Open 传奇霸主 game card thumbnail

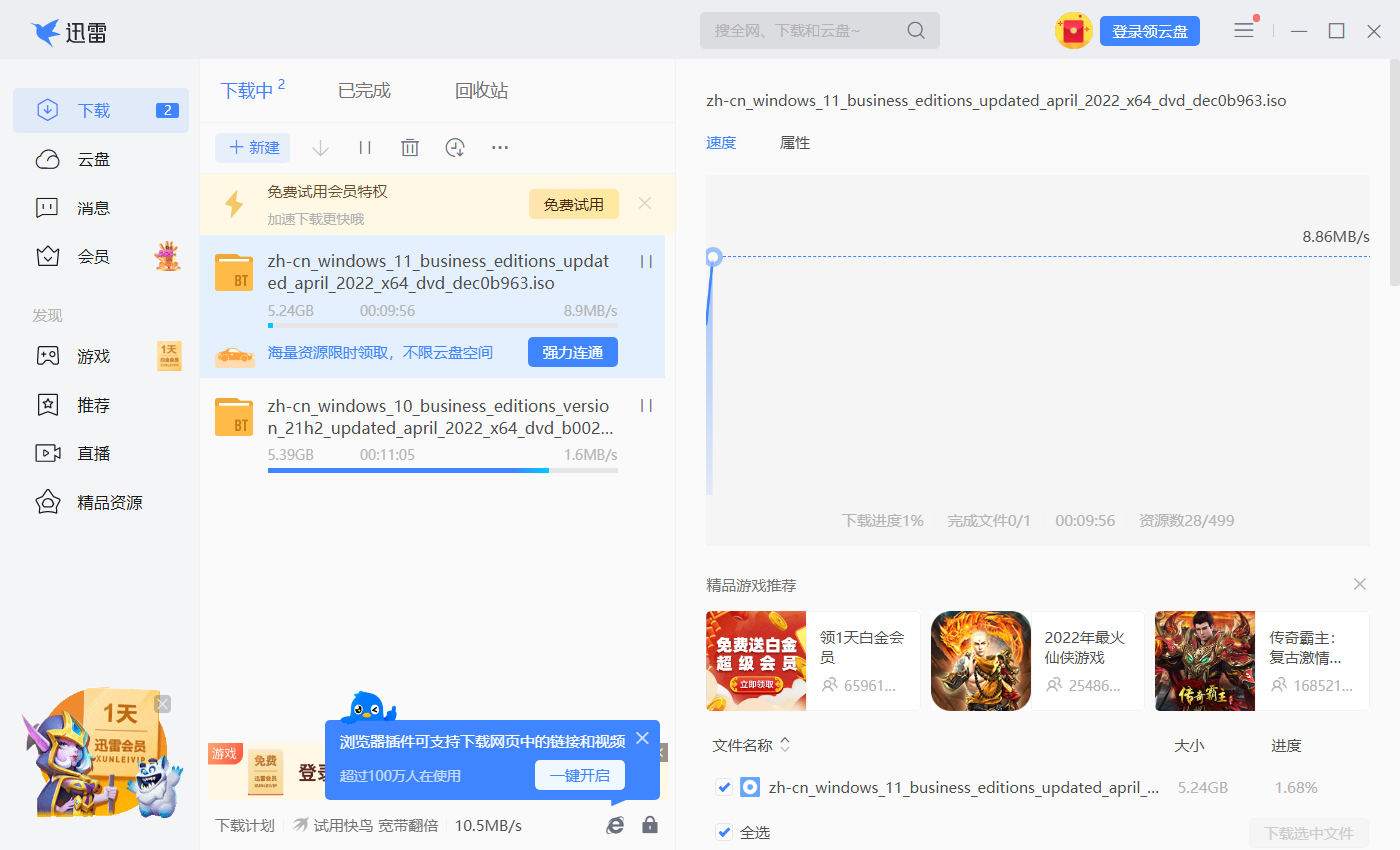coord(1205,661)
